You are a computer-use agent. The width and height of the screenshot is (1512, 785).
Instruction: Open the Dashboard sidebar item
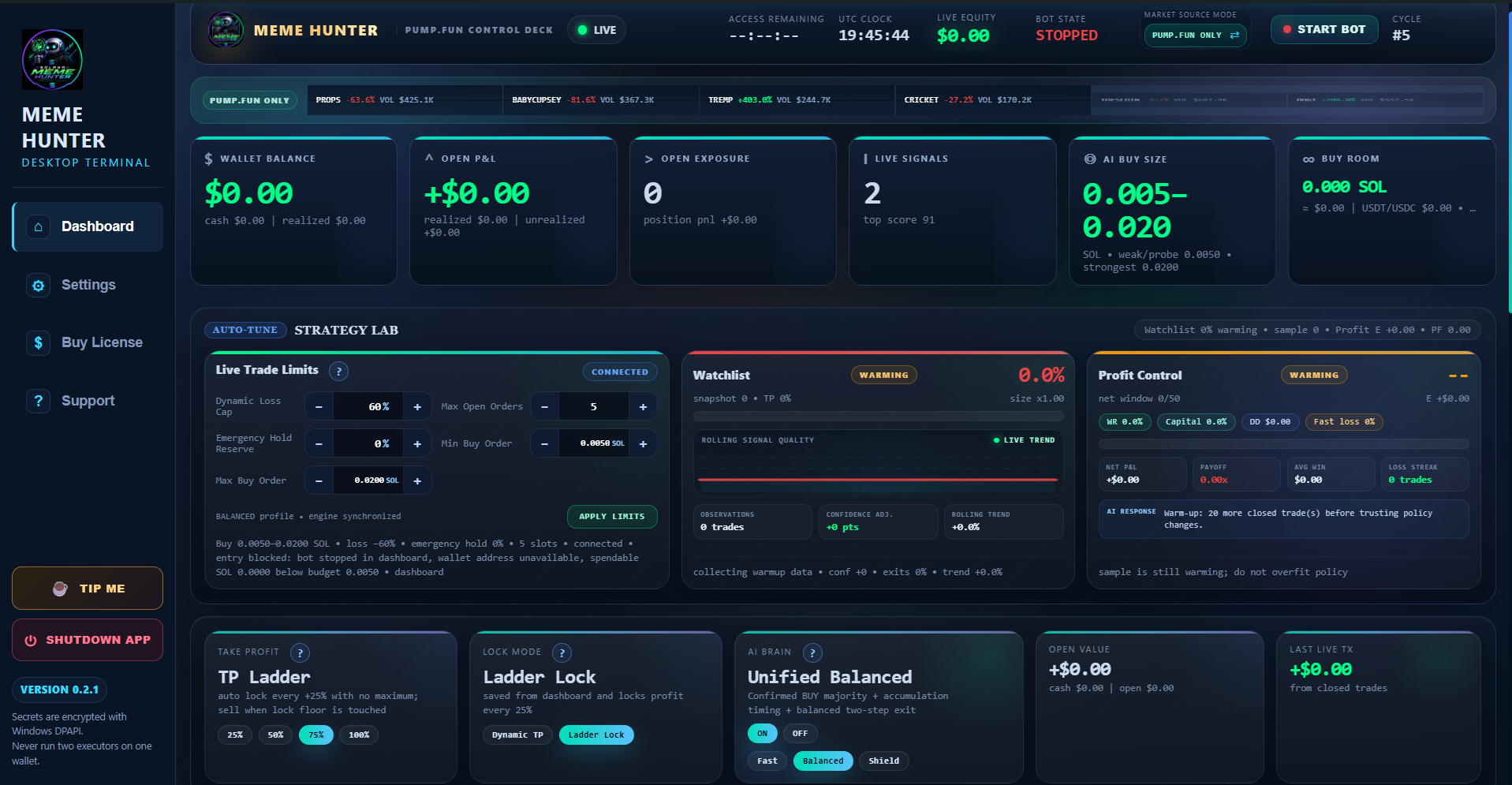tap(88, 226)
